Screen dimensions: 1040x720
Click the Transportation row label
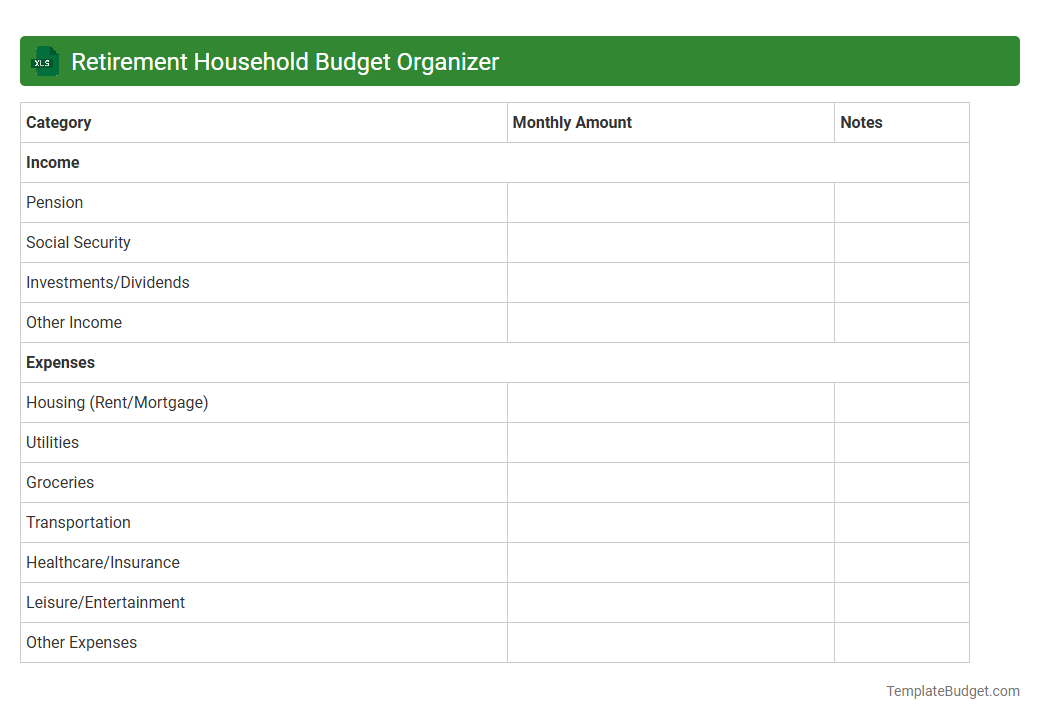pyautogui.click(x=78, y=522)
